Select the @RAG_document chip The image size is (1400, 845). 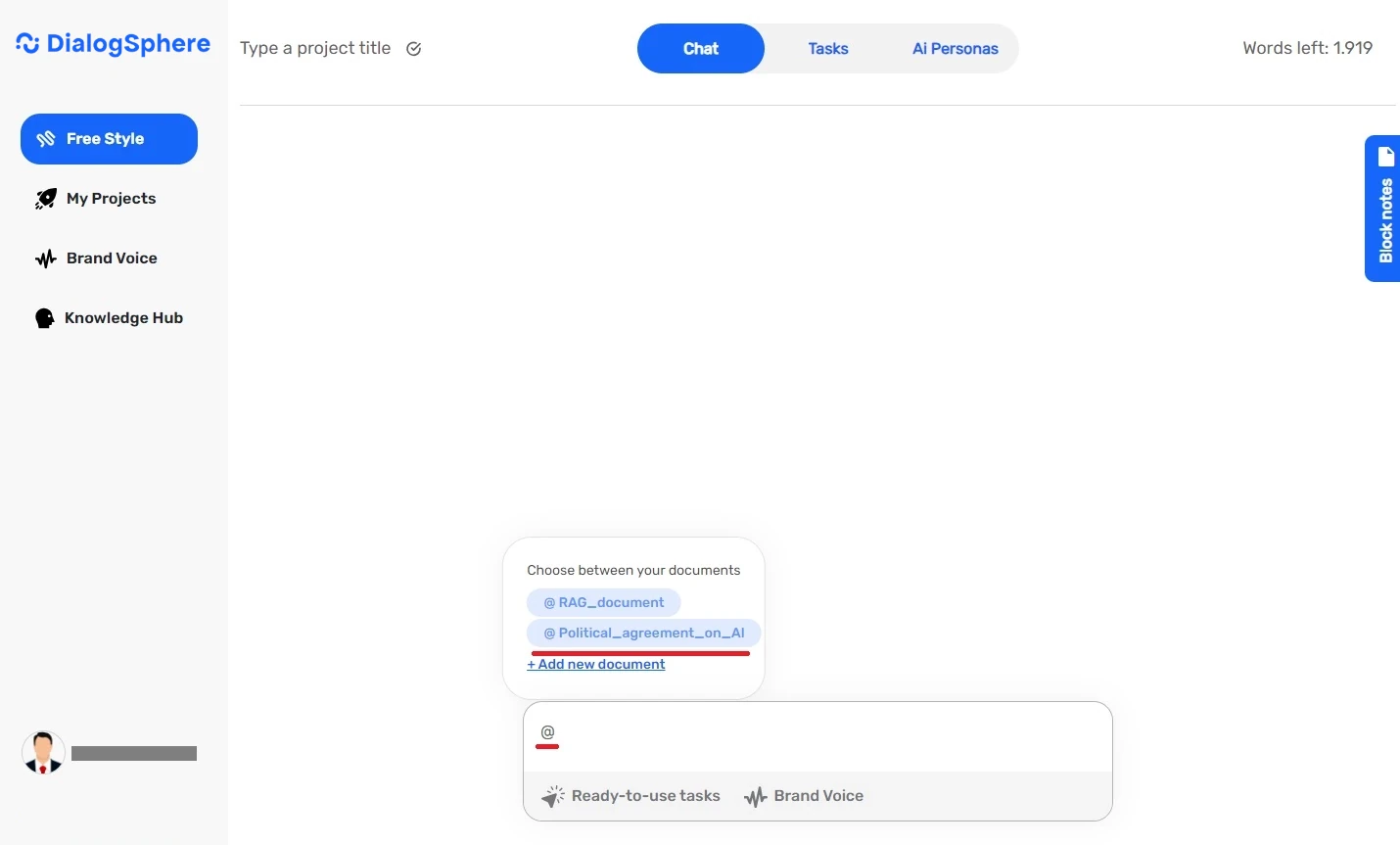pyautogui.click(x=603, y=603)
